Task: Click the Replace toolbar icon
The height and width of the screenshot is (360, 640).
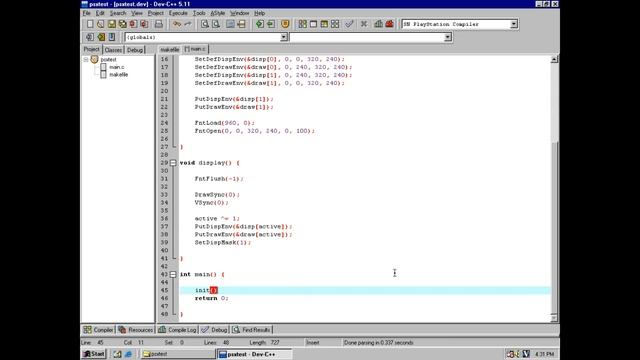Action: pos(216,24)
